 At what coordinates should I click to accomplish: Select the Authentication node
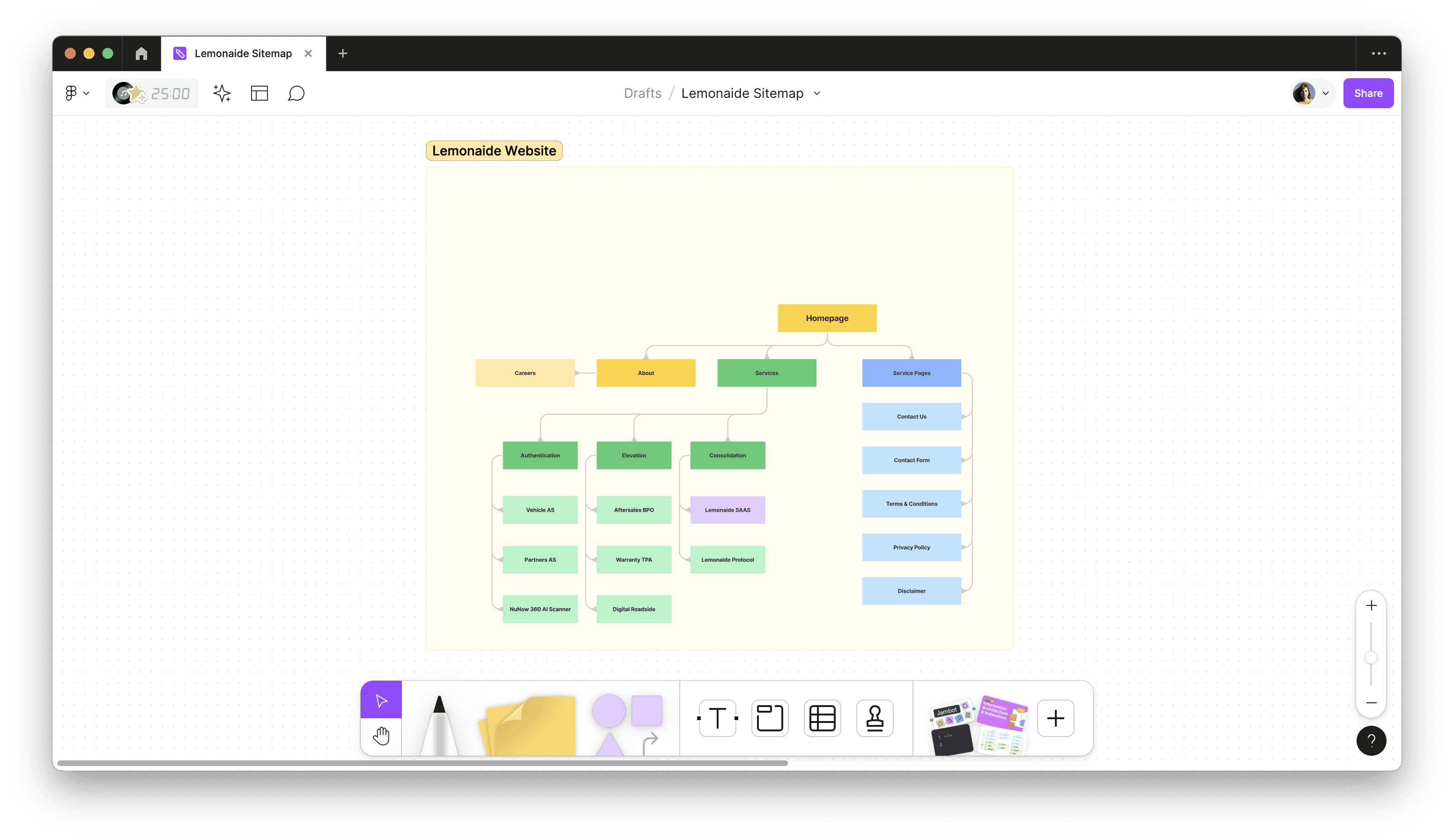(x=540, y=455)
